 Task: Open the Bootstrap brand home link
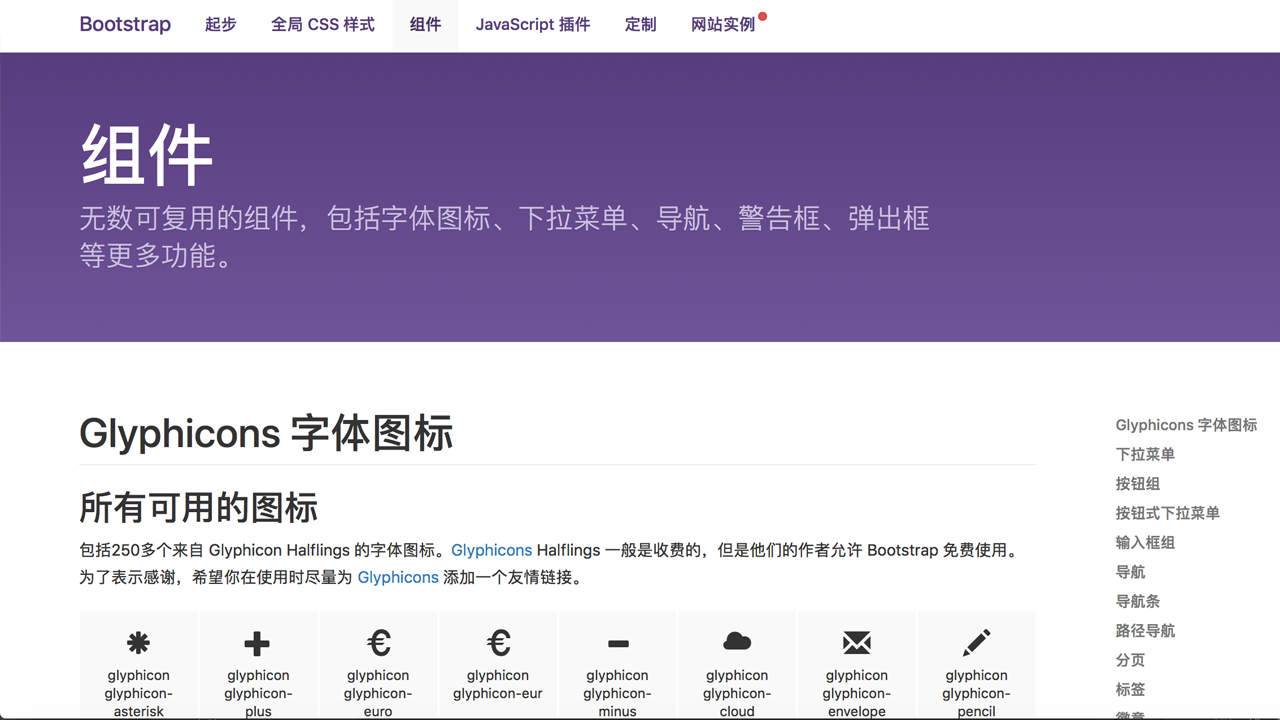click(x=125, y=24)
